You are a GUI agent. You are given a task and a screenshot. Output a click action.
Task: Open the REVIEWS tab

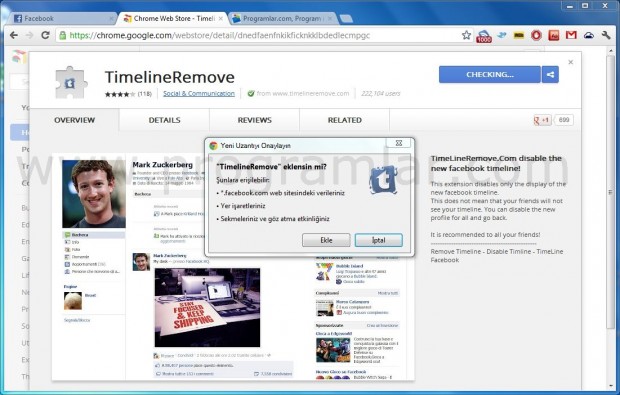click(x=255, y=120)
